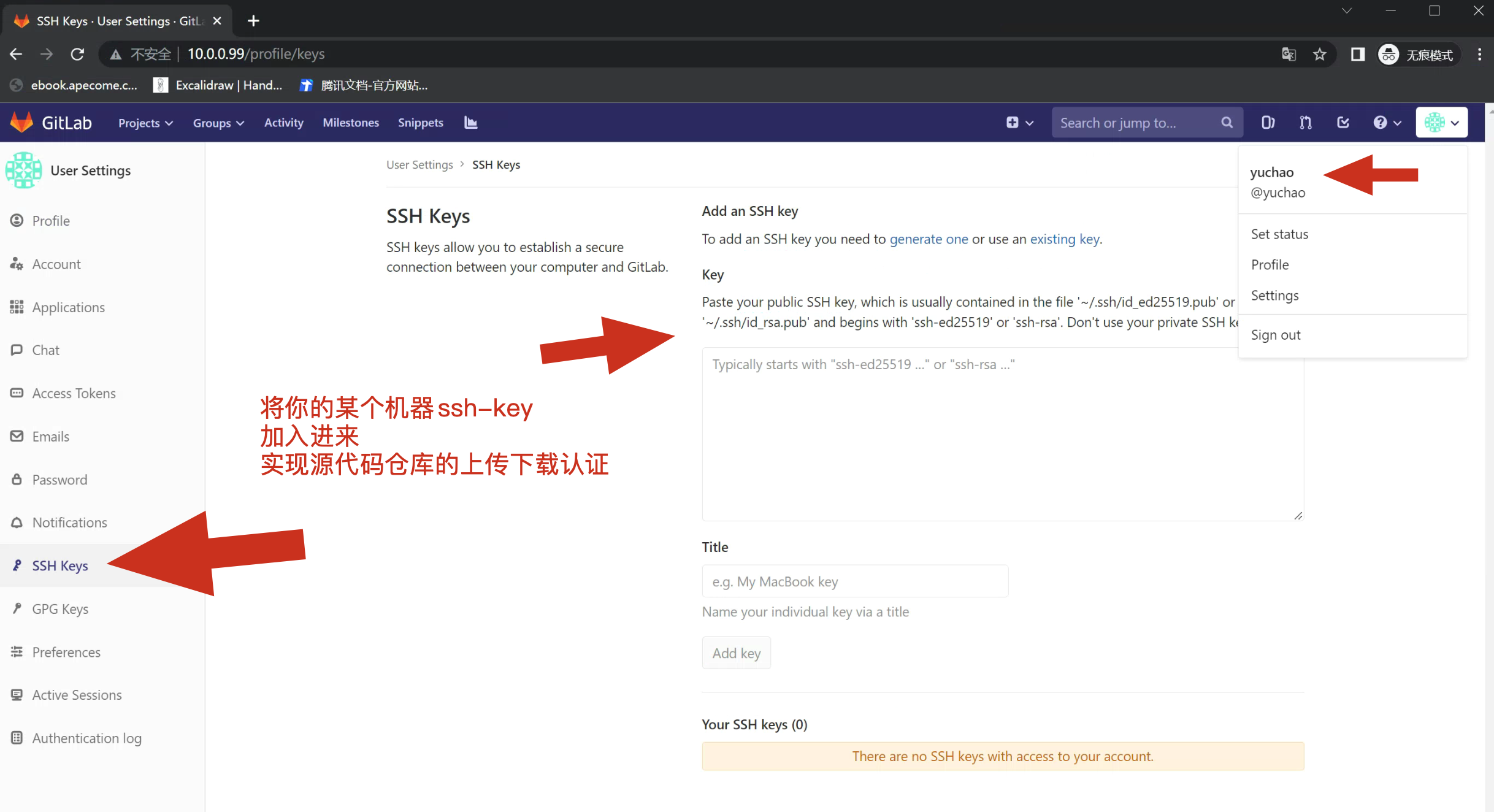Click Chrome translate page icon
Screen dimensions: 1494x812
point(1289,55)
